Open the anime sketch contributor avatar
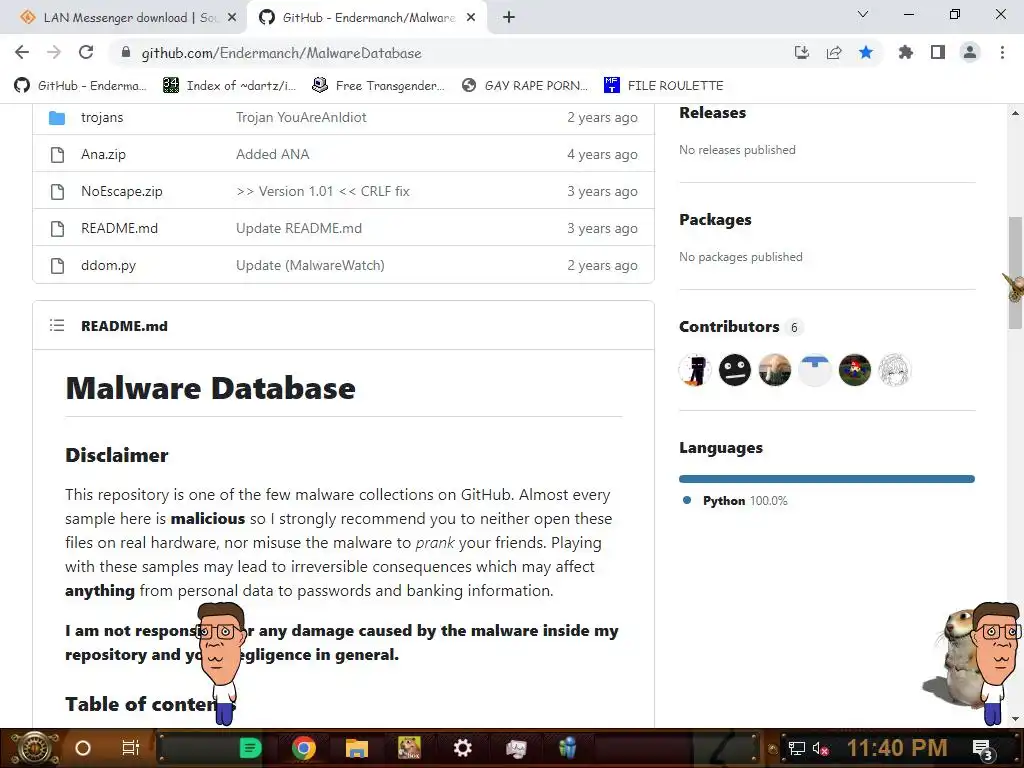Image resolution: width=1024 pixels, height=768 pixels. tap(894, 370)
